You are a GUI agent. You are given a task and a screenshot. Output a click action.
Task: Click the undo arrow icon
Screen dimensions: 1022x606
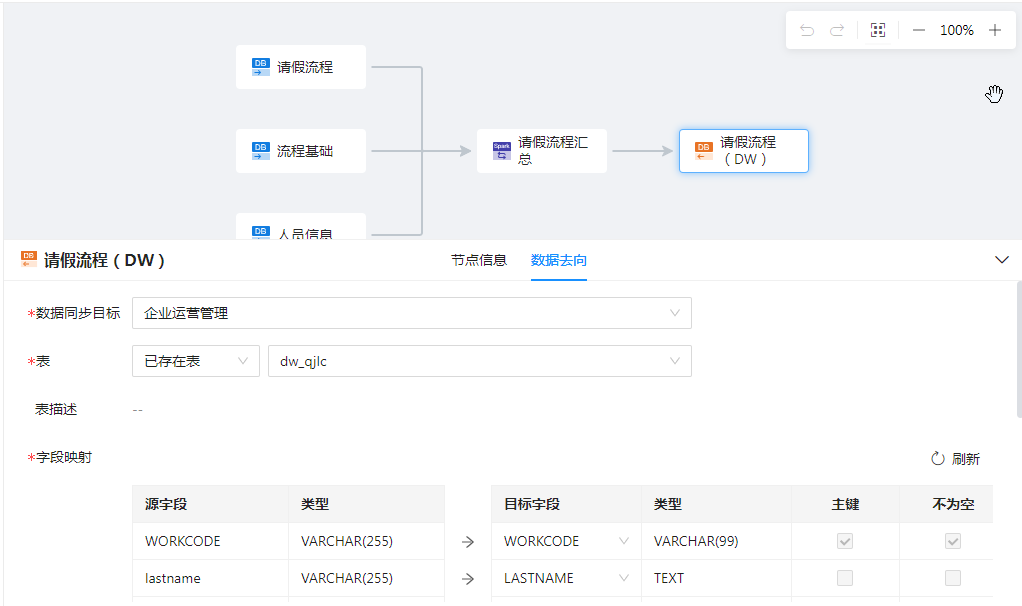coord(807,31)
